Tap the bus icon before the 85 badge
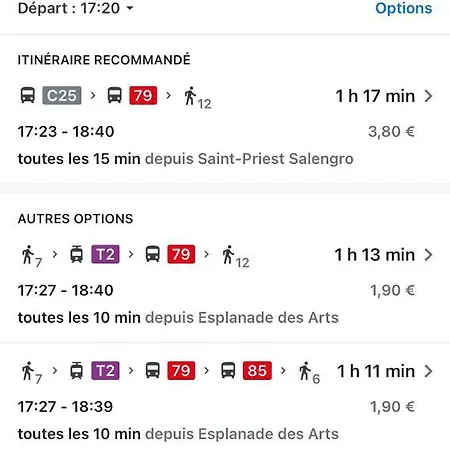 (228, 371)
